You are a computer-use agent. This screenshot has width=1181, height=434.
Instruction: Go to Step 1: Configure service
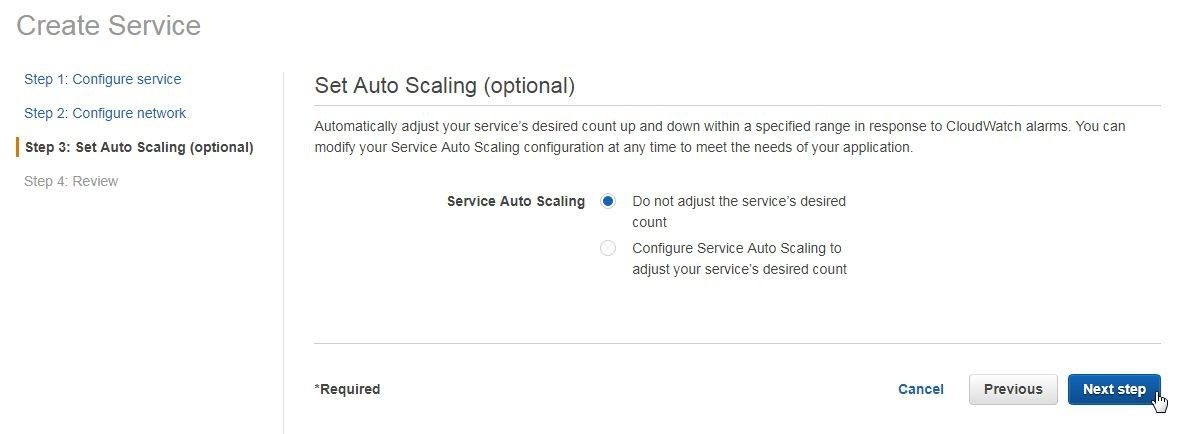(x=102, y=79)
